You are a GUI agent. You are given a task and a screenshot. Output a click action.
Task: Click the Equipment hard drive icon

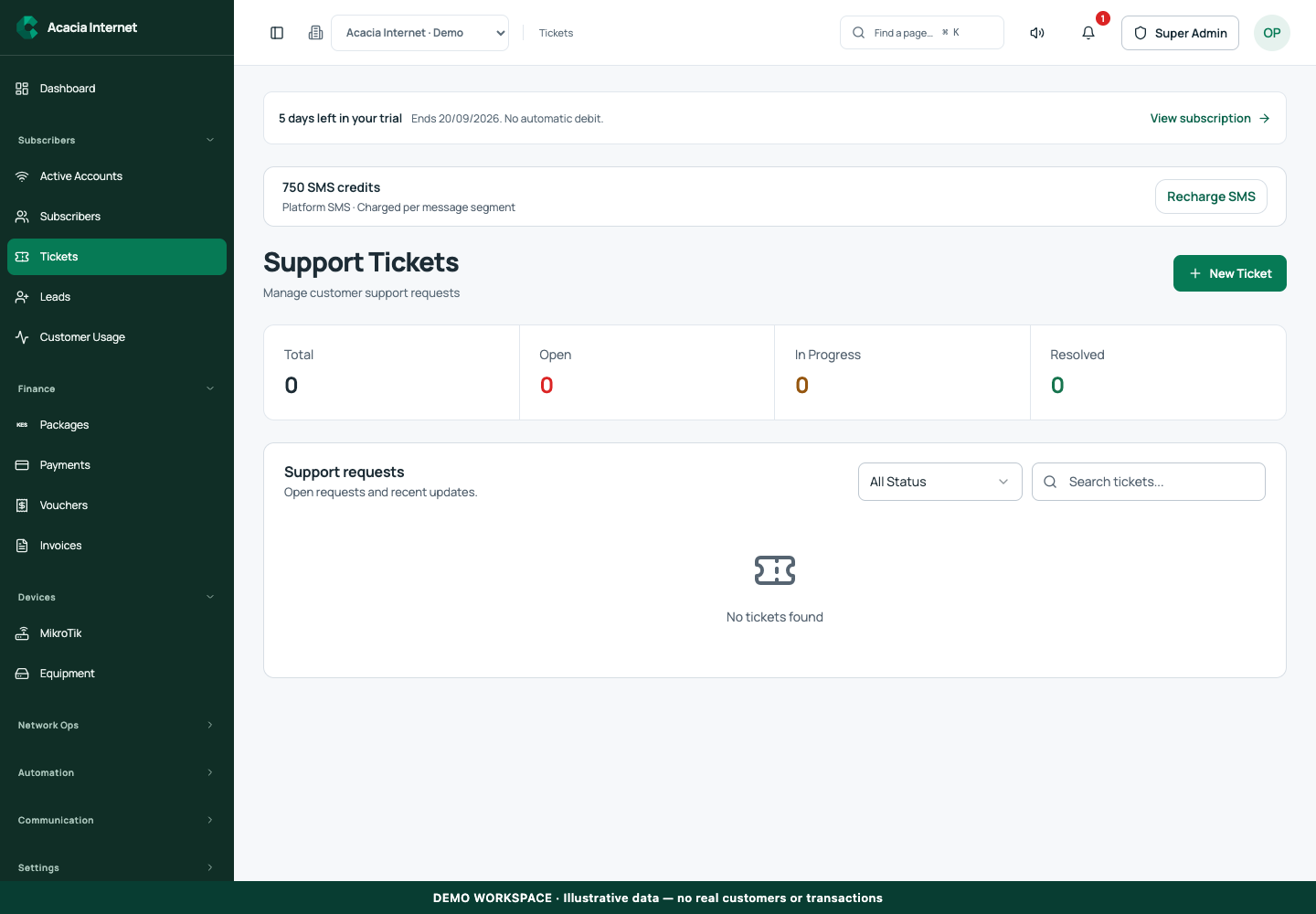coord(22,674)
